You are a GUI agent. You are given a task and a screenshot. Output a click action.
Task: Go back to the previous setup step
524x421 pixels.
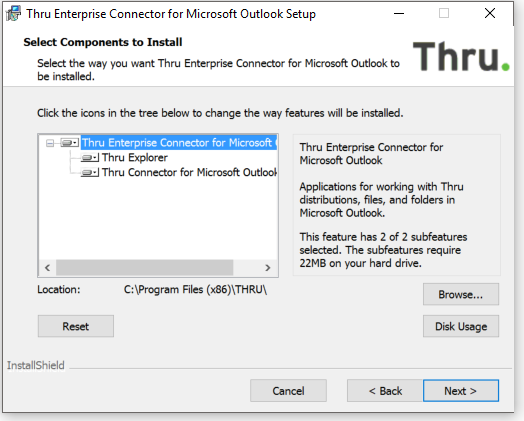[x=385, y=391]
